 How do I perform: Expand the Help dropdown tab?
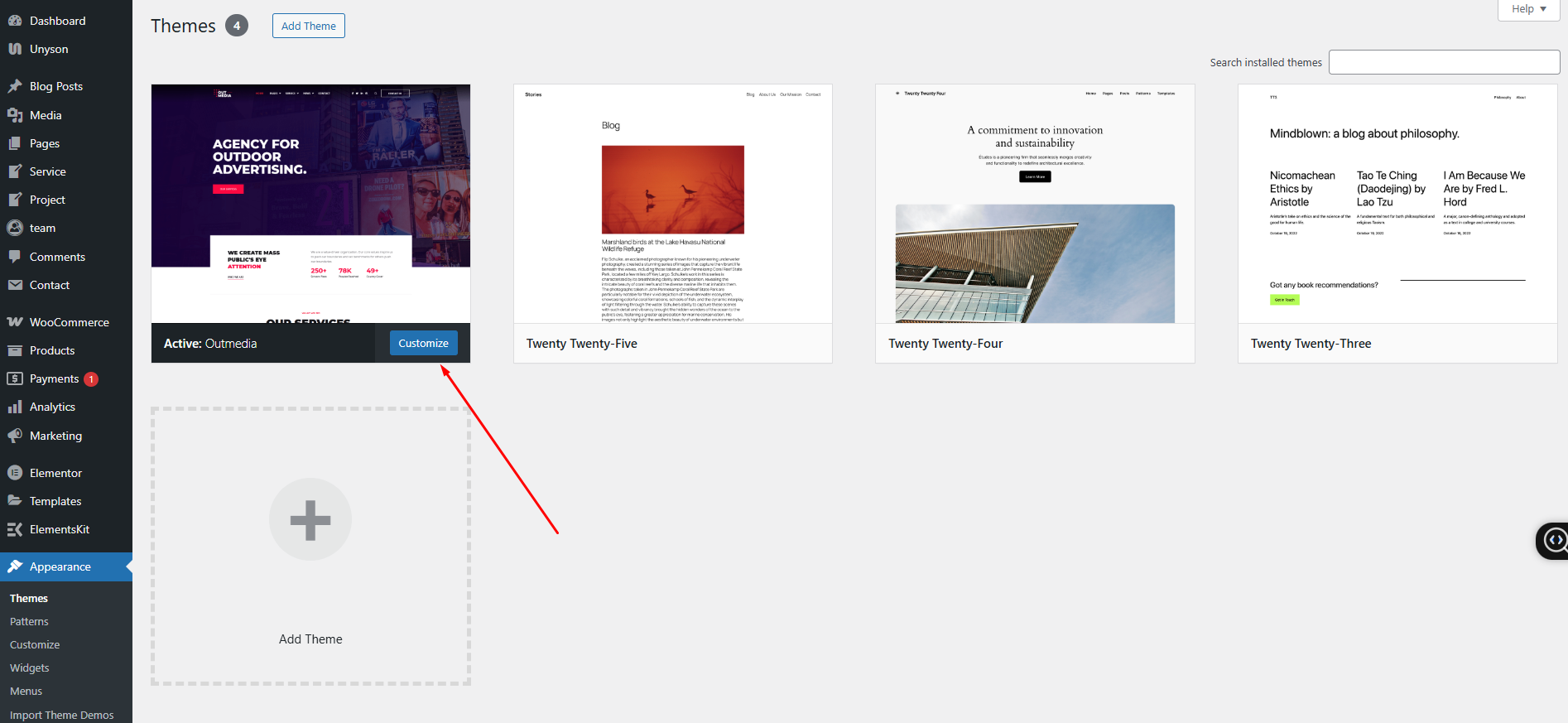1528,9
